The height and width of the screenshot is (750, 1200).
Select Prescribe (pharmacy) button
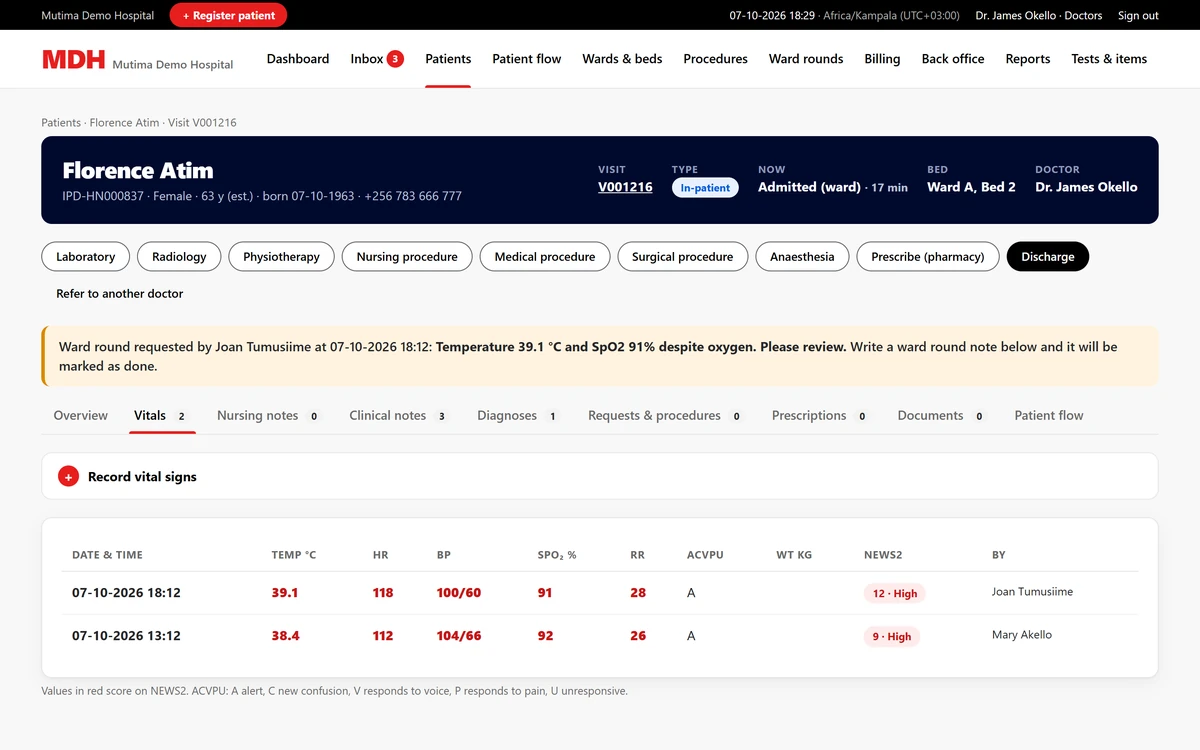click(928, 257)
